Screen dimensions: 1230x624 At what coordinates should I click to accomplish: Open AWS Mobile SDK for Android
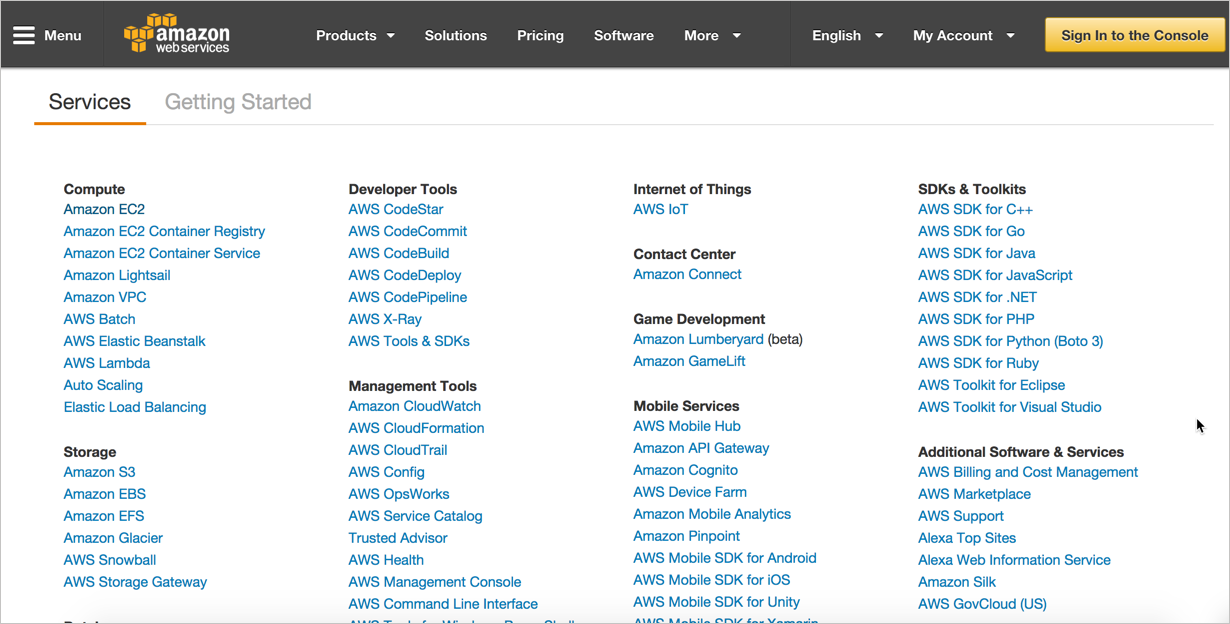coord(725,558)
